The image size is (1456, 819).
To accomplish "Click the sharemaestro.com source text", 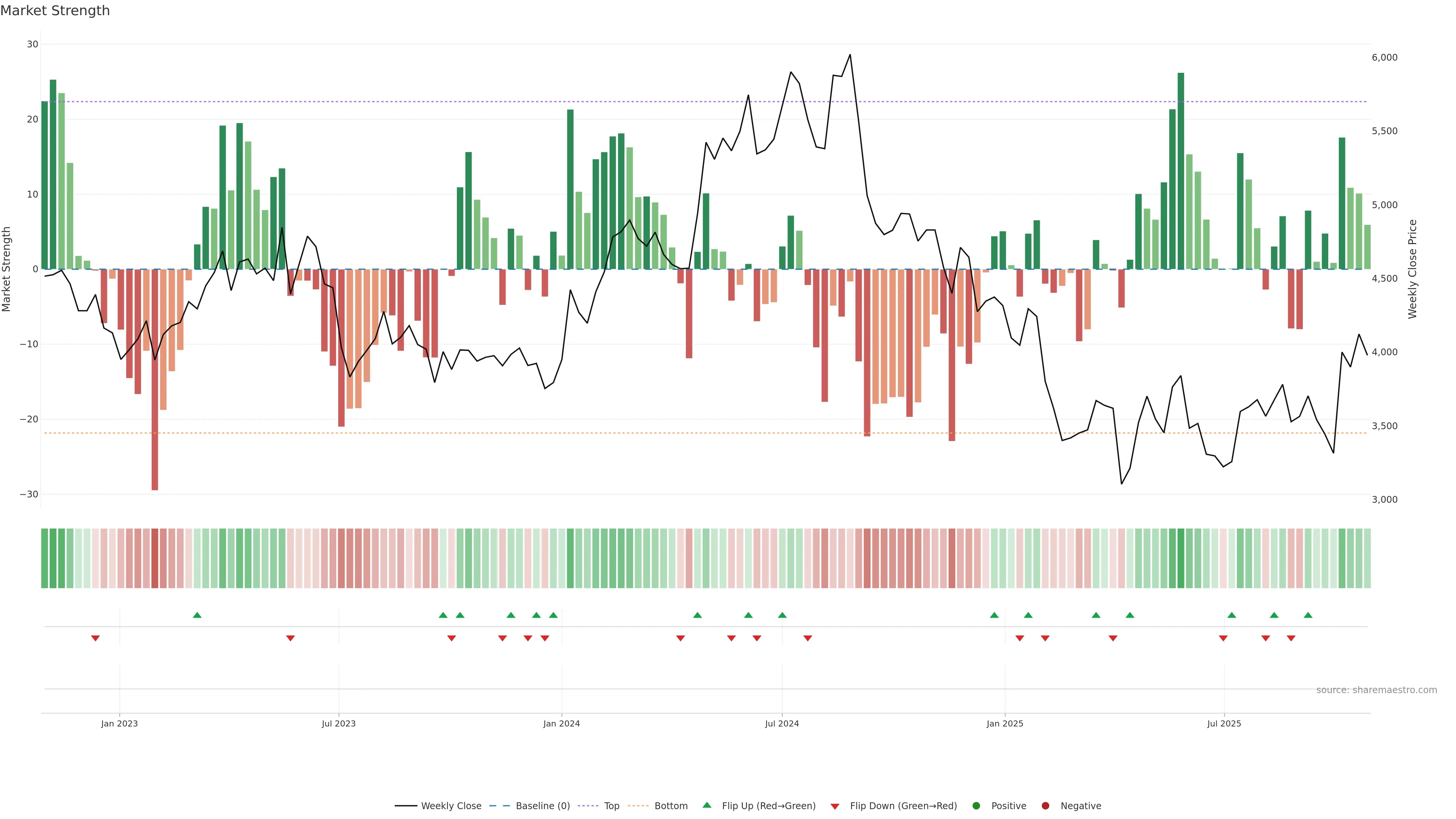I will (1376, 690).
